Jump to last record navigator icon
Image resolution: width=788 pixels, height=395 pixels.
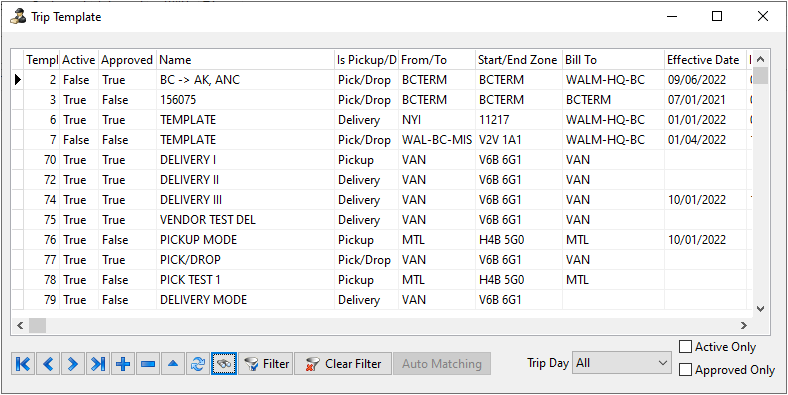[98, 364]
